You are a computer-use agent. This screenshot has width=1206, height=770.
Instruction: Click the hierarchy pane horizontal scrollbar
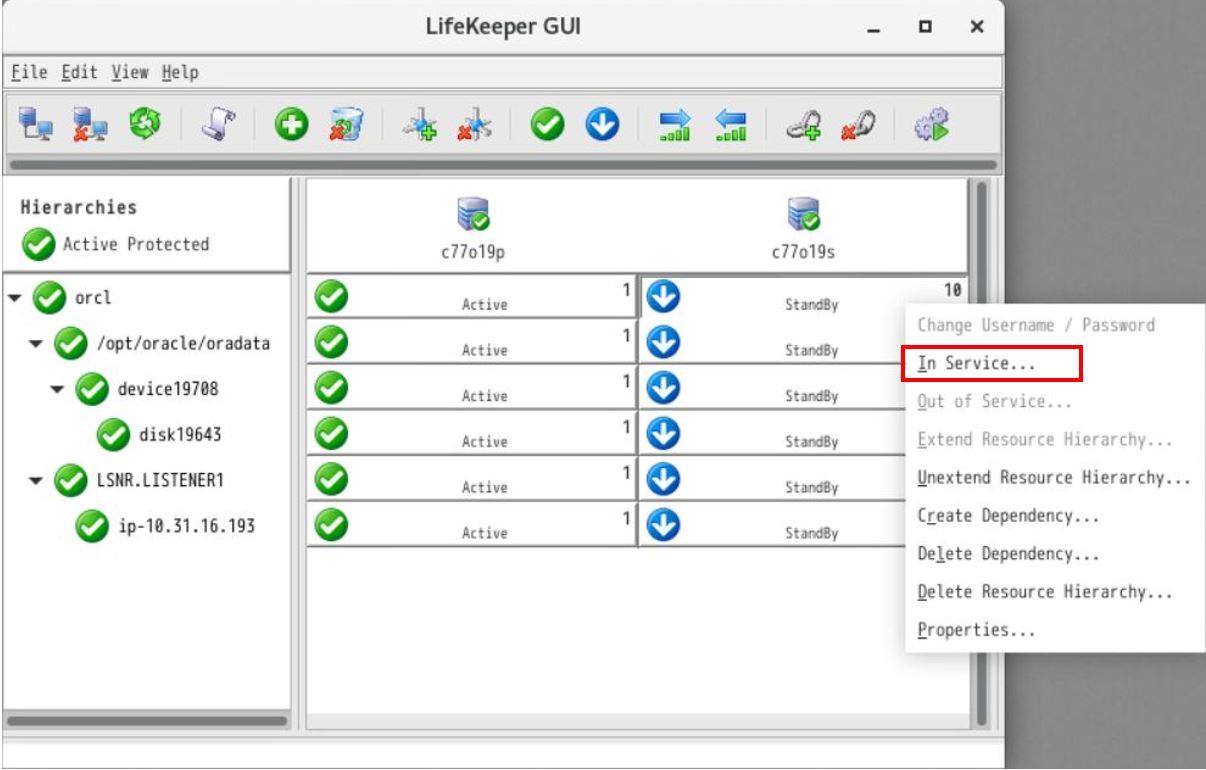point(146,720)
